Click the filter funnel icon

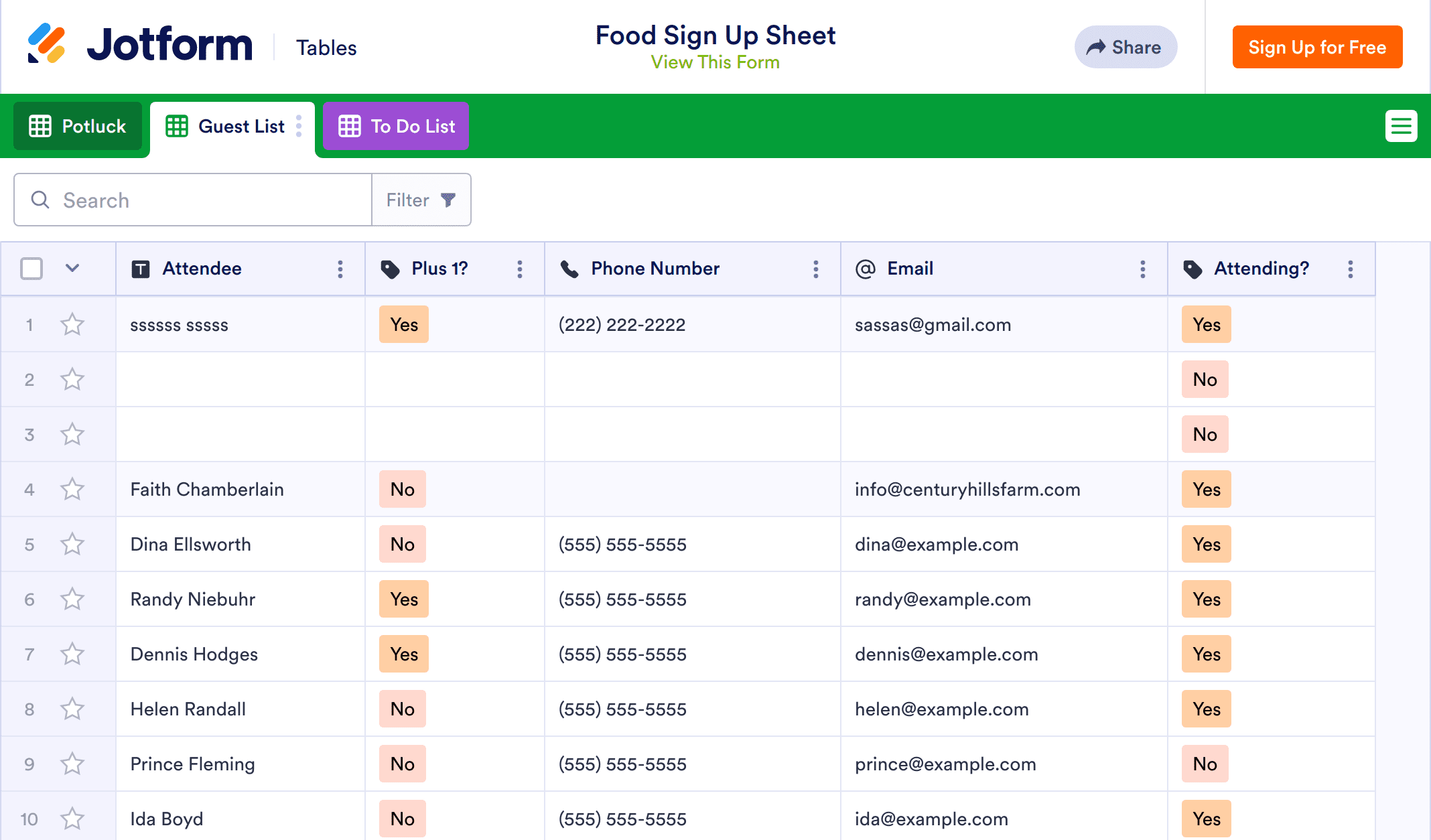coord(448,200)
